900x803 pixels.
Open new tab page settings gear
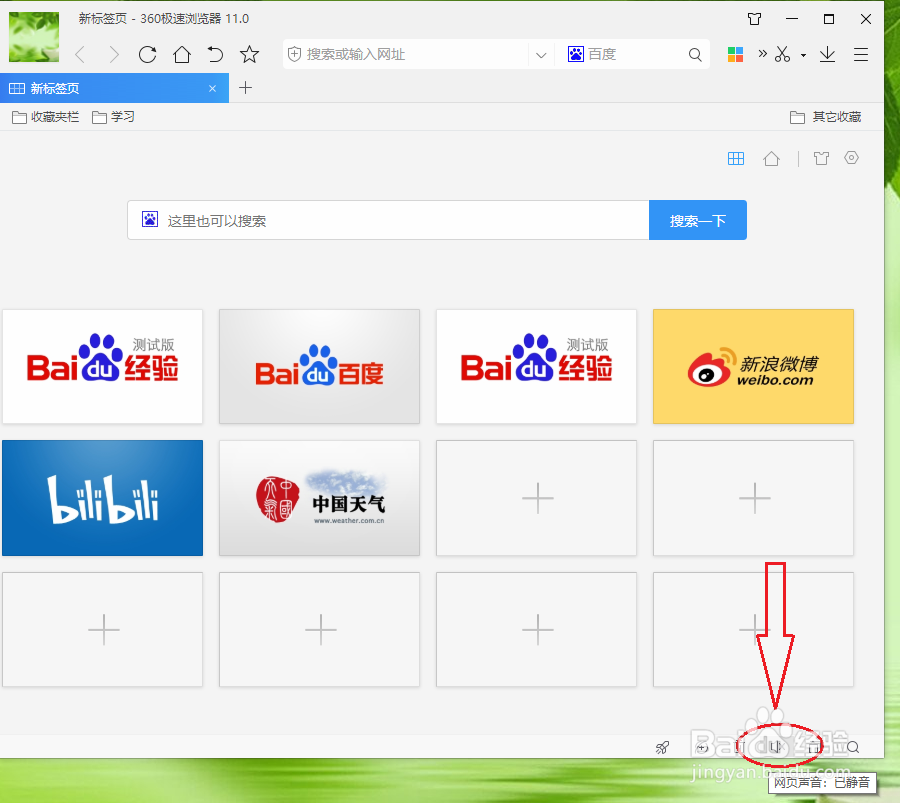[851, 157]
